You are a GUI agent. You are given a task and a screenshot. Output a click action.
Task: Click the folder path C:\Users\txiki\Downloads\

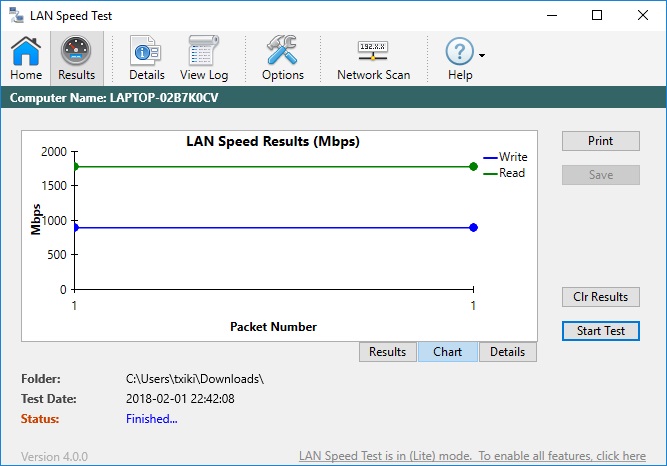(x=195, y=379)
